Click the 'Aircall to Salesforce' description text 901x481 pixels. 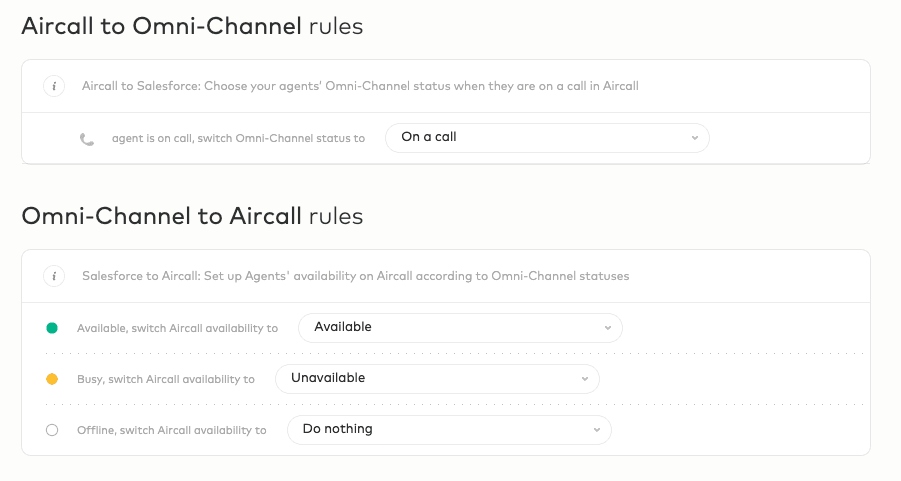tap(360, 86)
